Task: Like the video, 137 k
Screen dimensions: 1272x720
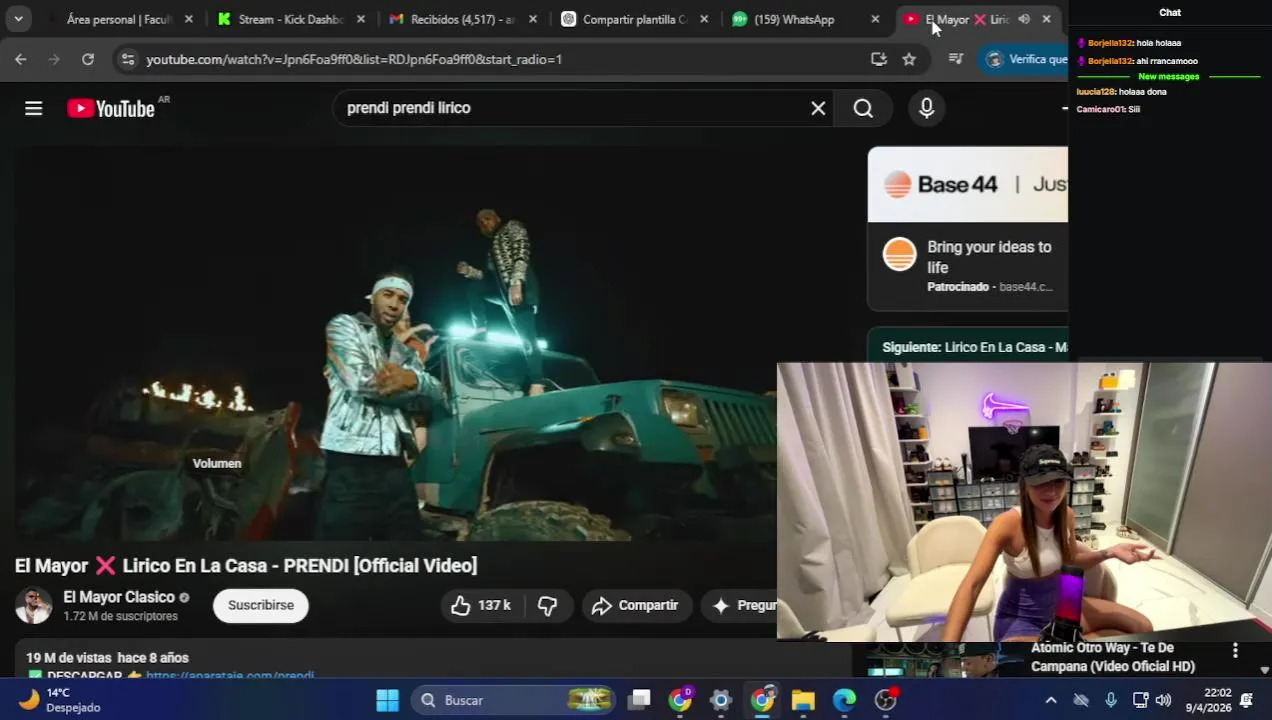Action: point(482,605)
